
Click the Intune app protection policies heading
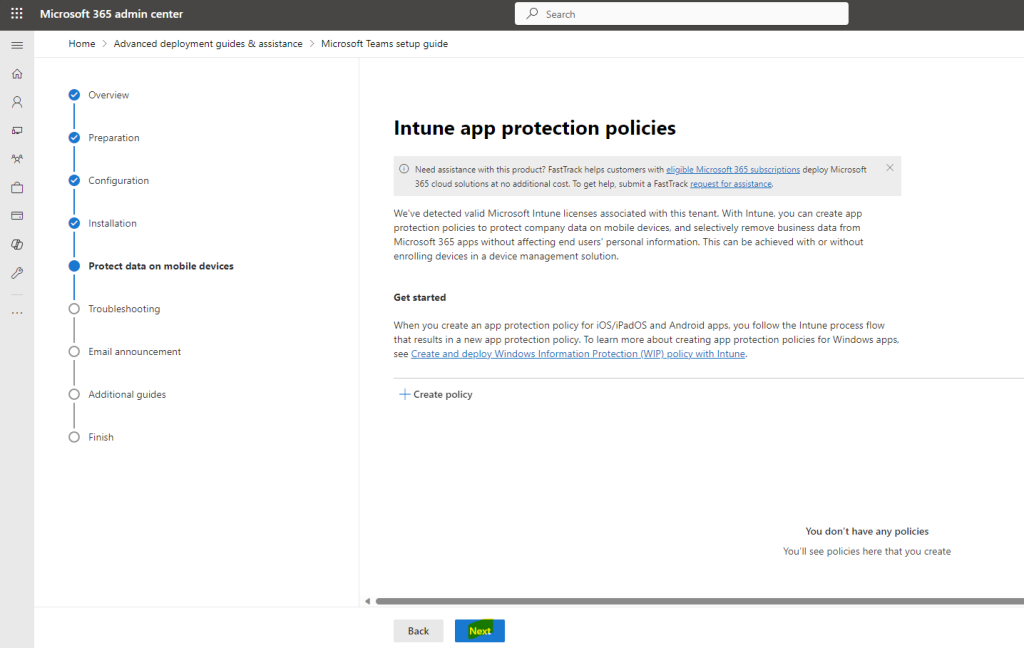click(534, 128)
